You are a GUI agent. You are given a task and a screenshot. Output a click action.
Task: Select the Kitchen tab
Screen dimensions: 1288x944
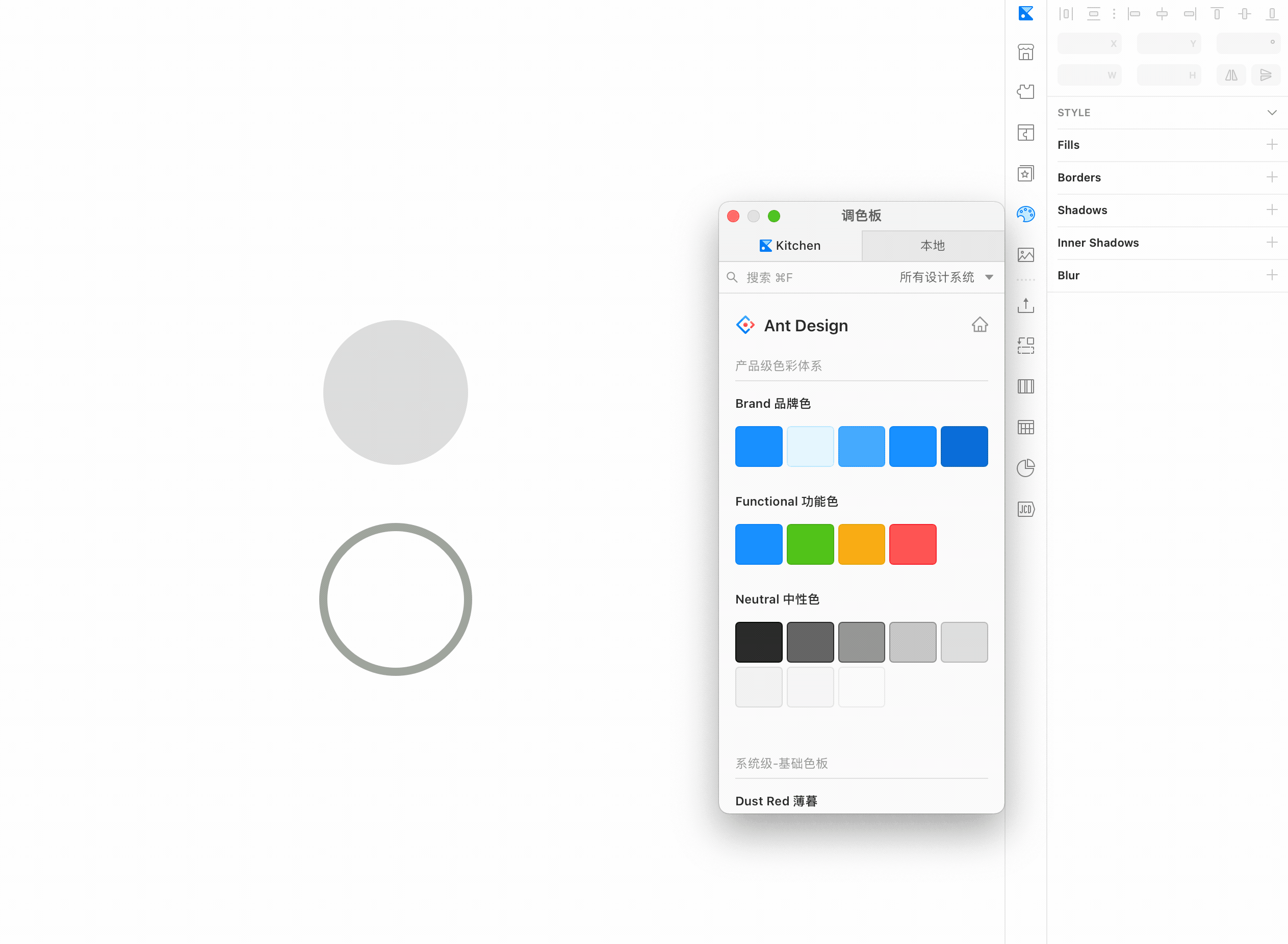(x=790, y=246)
